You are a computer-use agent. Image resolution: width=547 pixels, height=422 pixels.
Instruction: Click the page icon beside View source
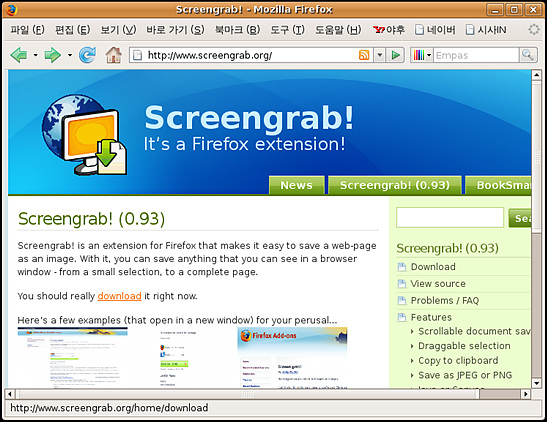pyautogui.click(x=402, y=284)
